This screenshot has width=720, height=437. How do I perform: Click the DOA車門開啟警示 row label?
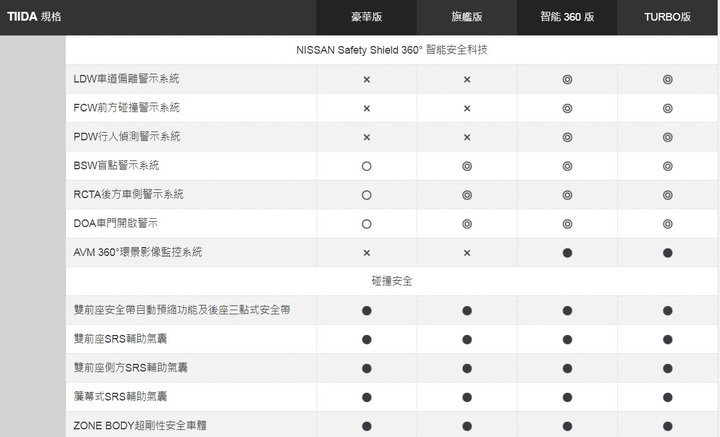pyautogui.click(x=115, y=223)
